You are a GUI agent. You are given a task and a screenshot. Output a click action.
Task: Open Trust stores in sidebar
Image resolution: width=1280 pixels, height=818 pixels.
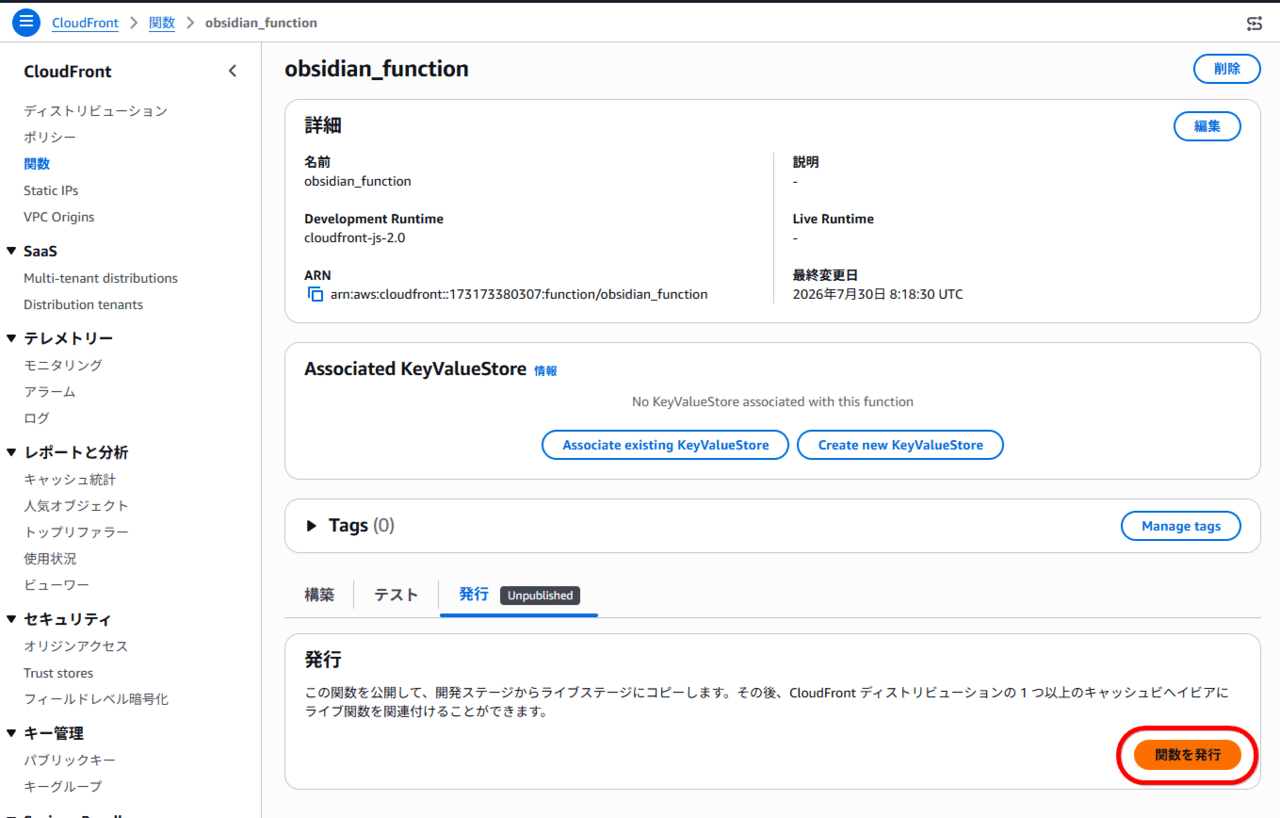click(58, 673)
